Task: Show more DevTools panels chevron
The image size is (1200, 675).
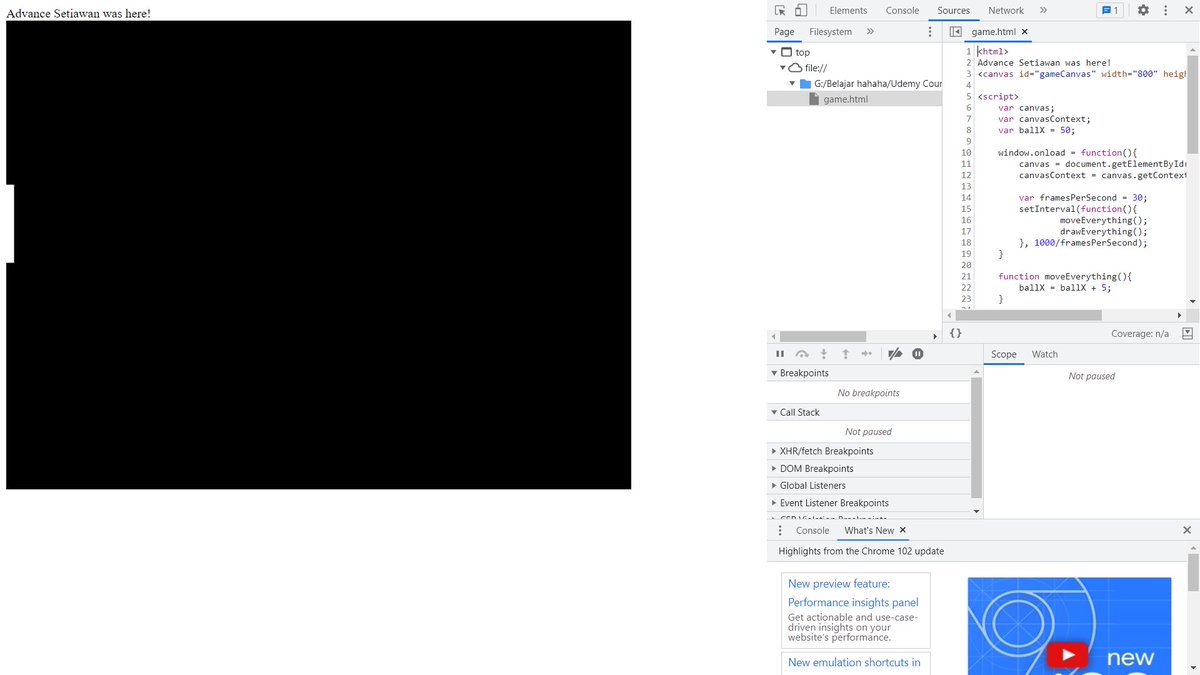Action: (x=1043, y=10)
